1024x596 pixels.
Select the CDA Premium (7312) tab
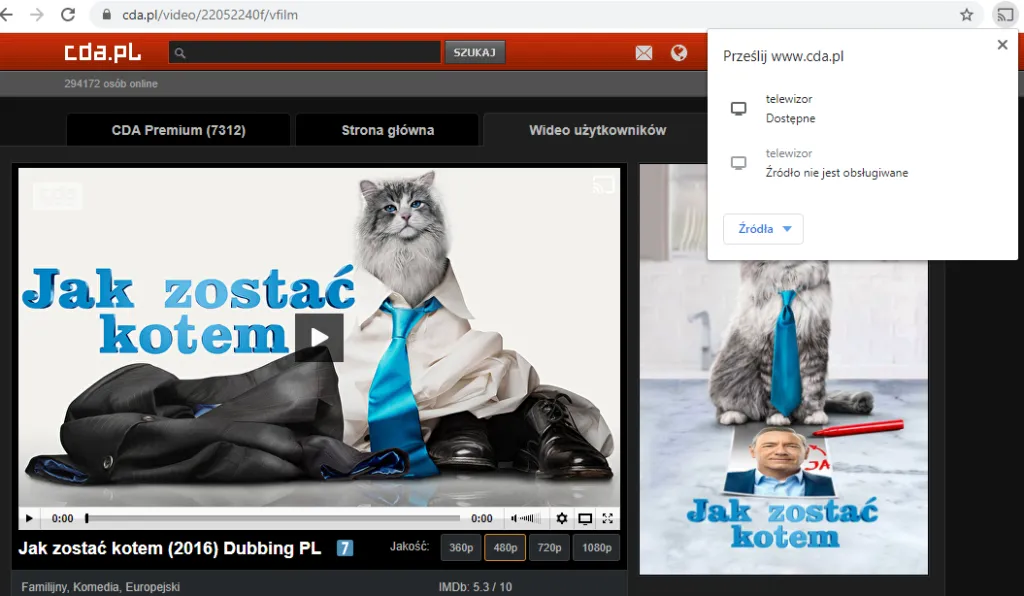pos(177,129)
